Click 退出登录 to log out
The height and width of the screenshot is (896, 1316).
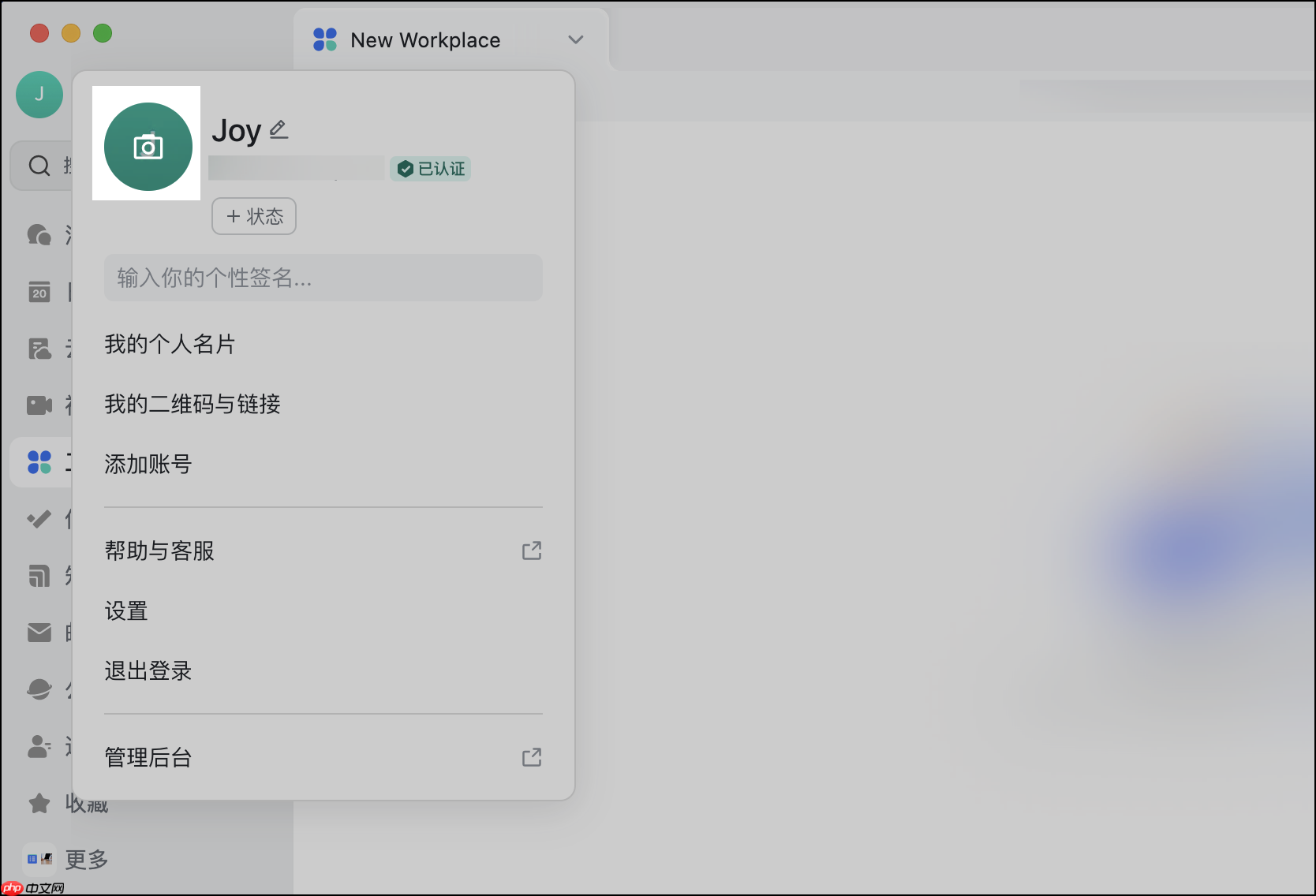[x=148, y=670]
